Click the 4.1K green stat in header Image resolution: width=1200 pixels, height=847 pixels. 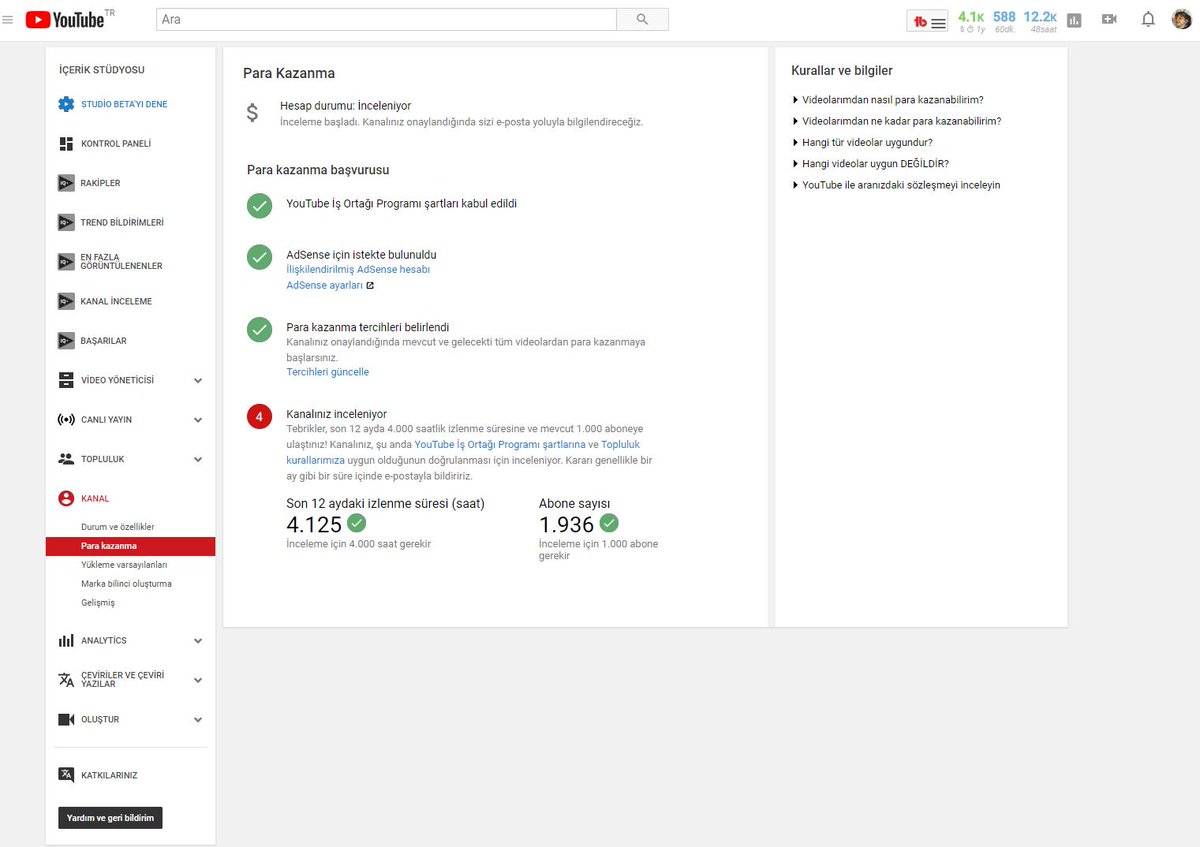click(x=970, y=17)
